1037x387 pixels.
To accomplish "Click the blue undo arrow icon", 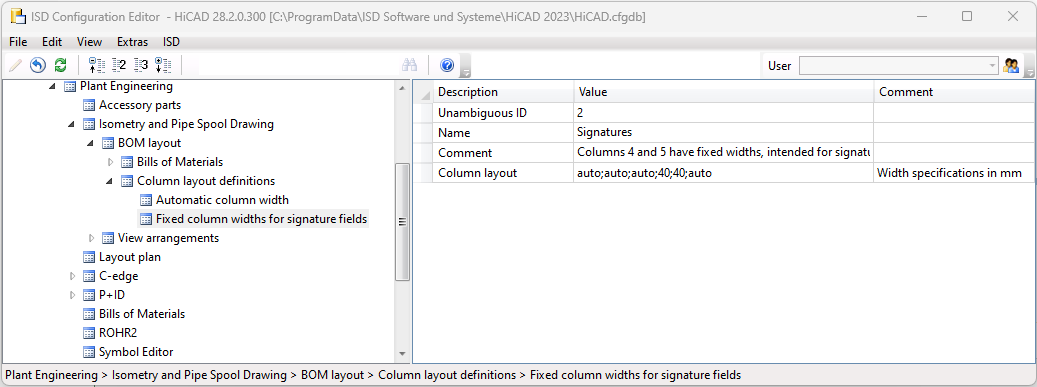I will (x=38, y=65).
